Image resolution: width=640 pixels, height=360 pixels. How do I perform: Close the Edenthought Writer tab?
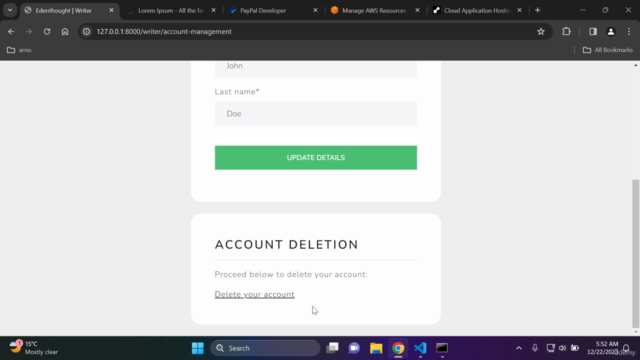pos(111,10)
